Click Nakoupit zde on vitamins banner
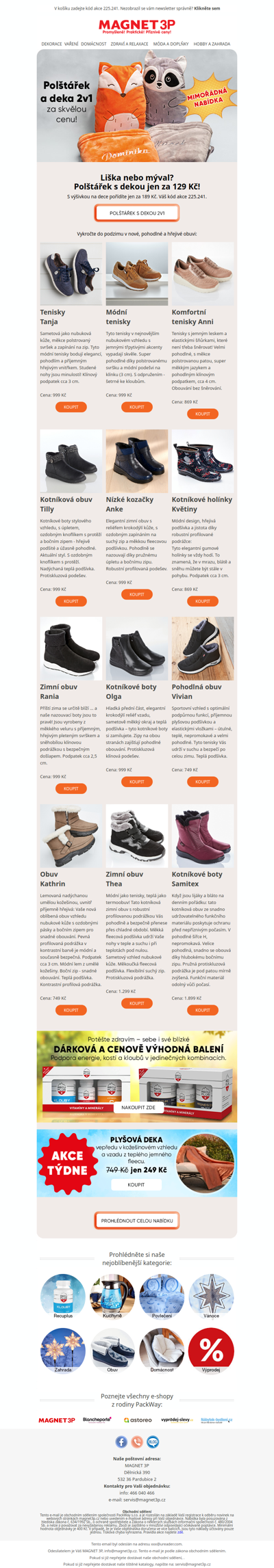This screenshot has width=274, height=1568. 138,1107
